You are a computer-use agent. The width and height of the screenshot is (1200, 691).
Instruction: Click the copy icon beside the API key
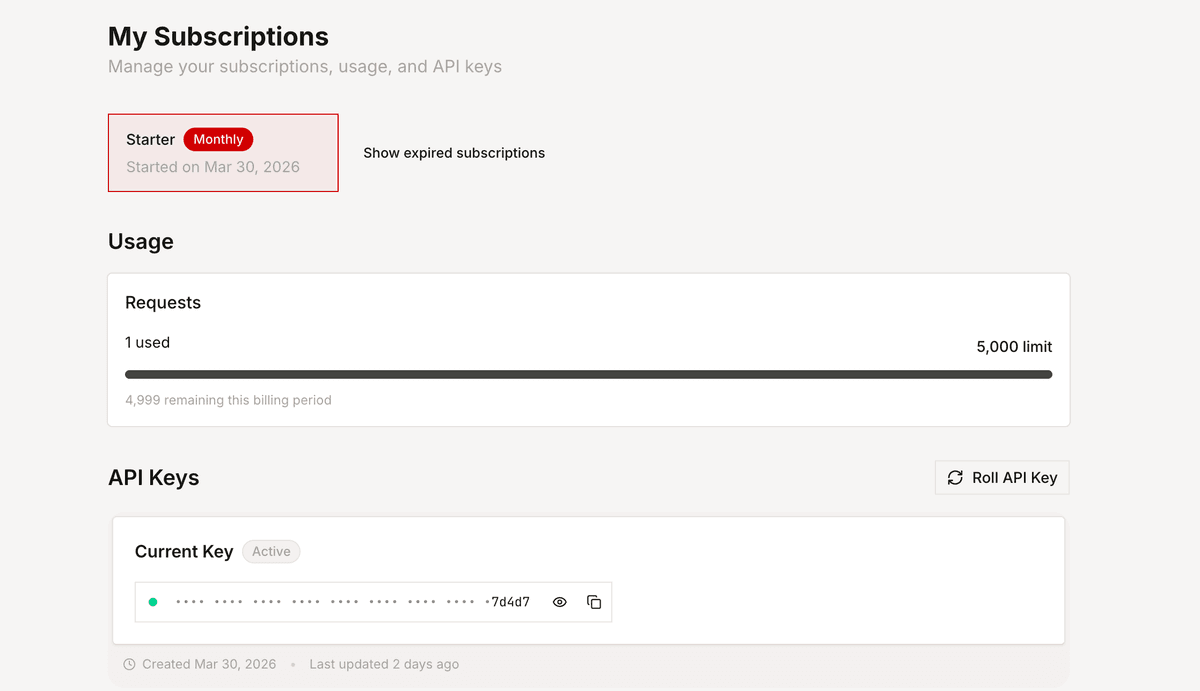(594, 601)
